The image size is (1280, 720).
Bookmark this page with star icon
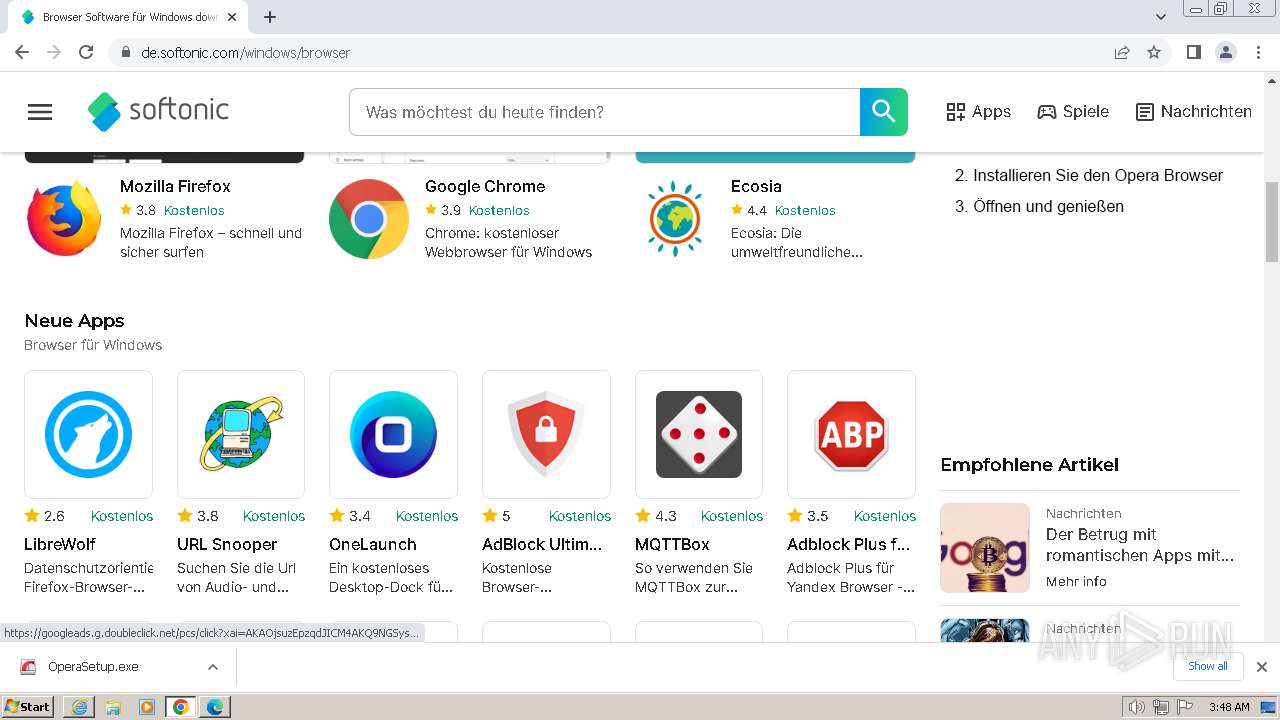coord(1154,52)
